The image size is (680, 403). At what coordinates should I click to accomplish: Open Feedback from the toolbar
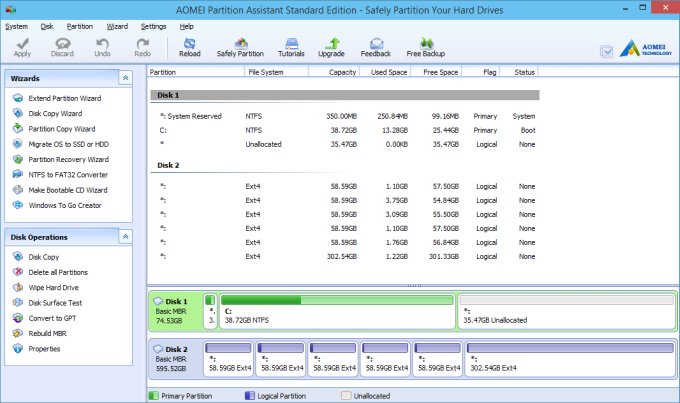pyautogui.click(x=376, y=43)
